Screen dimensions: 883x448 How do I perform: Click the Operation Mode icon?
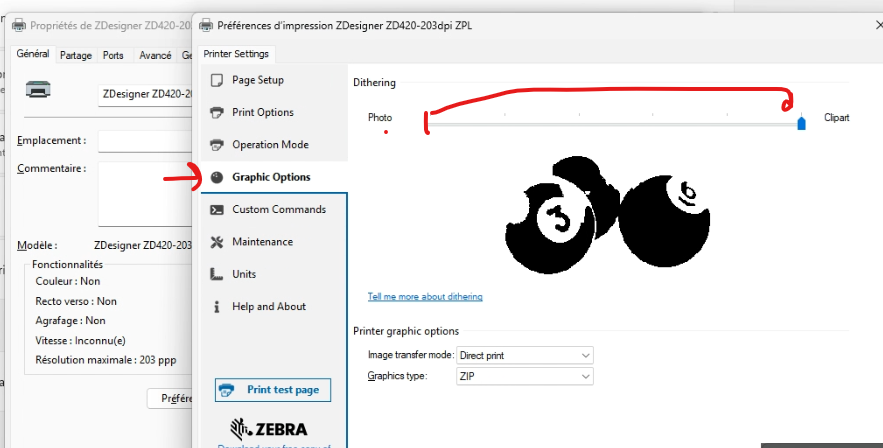pyautogui.click(x=215, y=145)
